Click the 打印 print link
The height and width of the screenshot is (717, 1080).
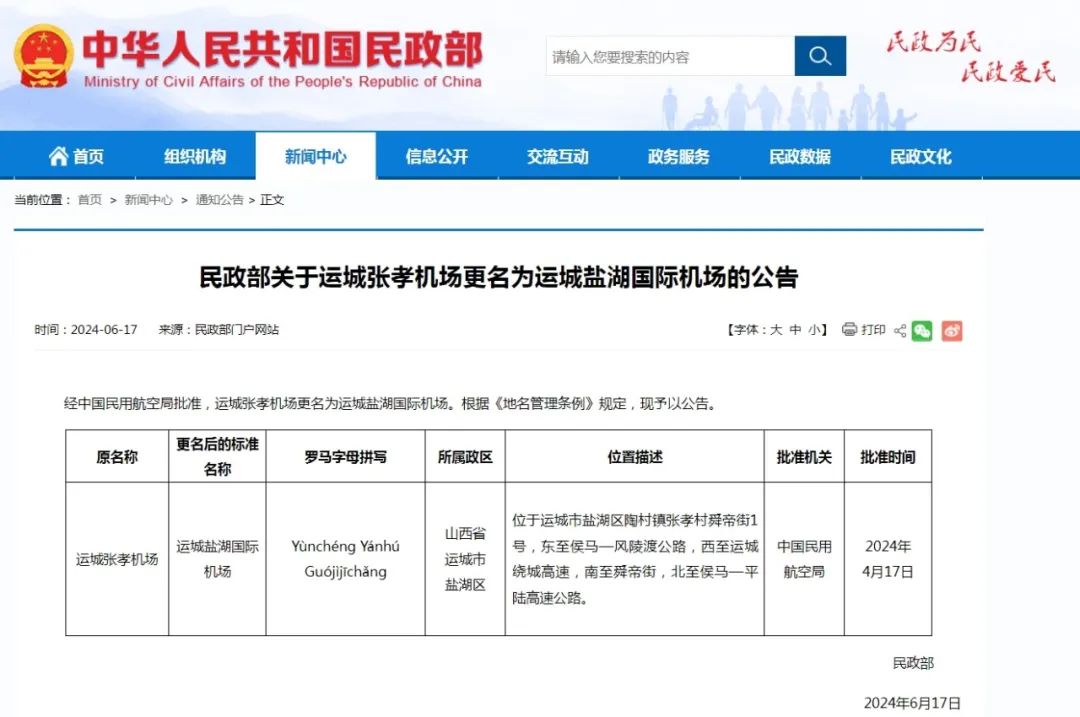873,330
